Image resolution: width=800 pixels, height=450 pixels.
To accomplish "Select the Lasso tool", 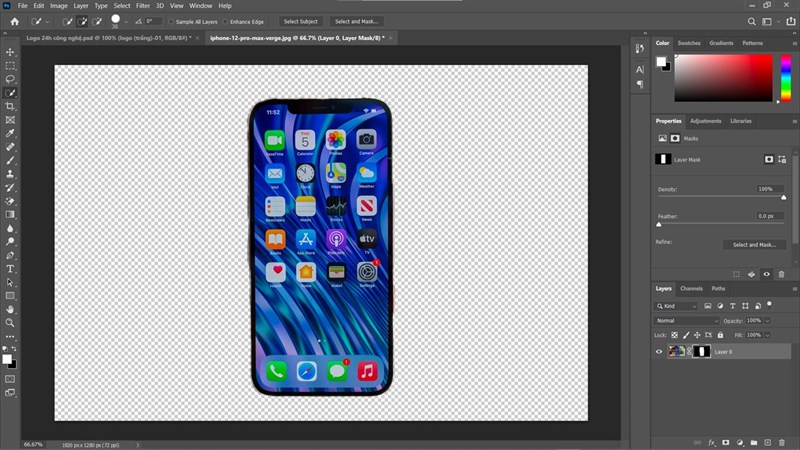I will tap(10, 79).
